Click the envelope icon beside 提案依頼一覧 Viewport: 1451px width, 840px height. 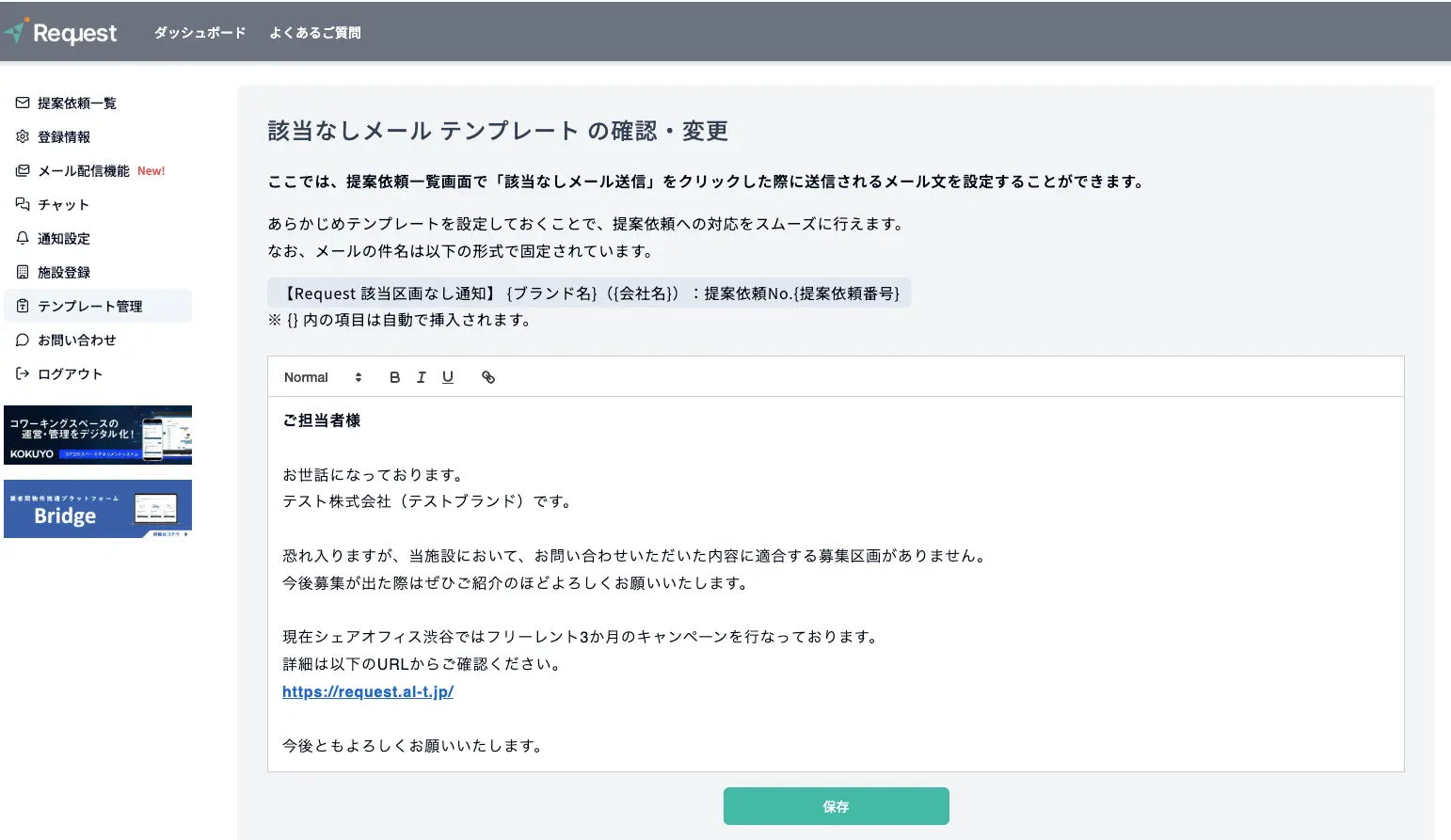click(23, 103)
